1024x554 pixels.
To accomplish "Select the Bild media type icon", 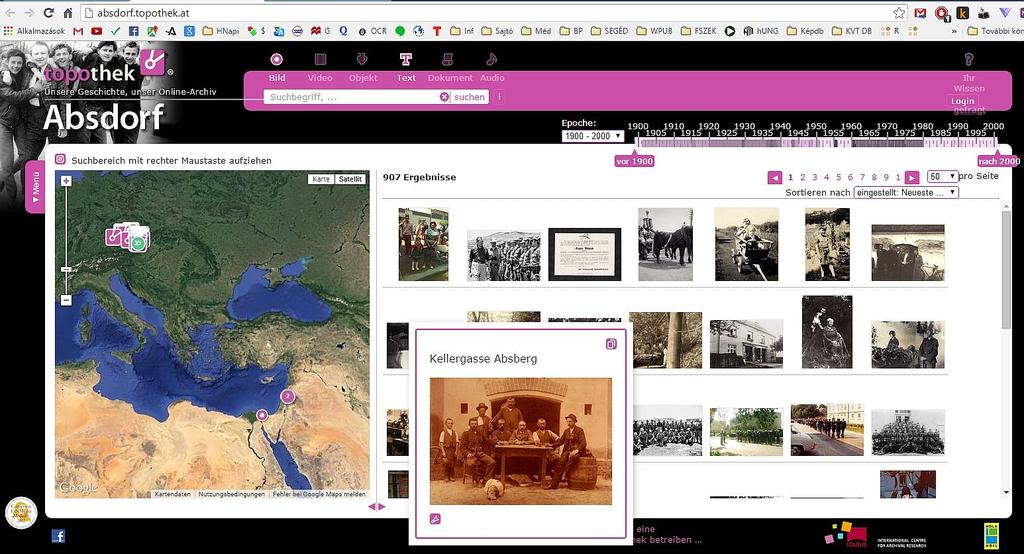I will click(x=277, y=59).
